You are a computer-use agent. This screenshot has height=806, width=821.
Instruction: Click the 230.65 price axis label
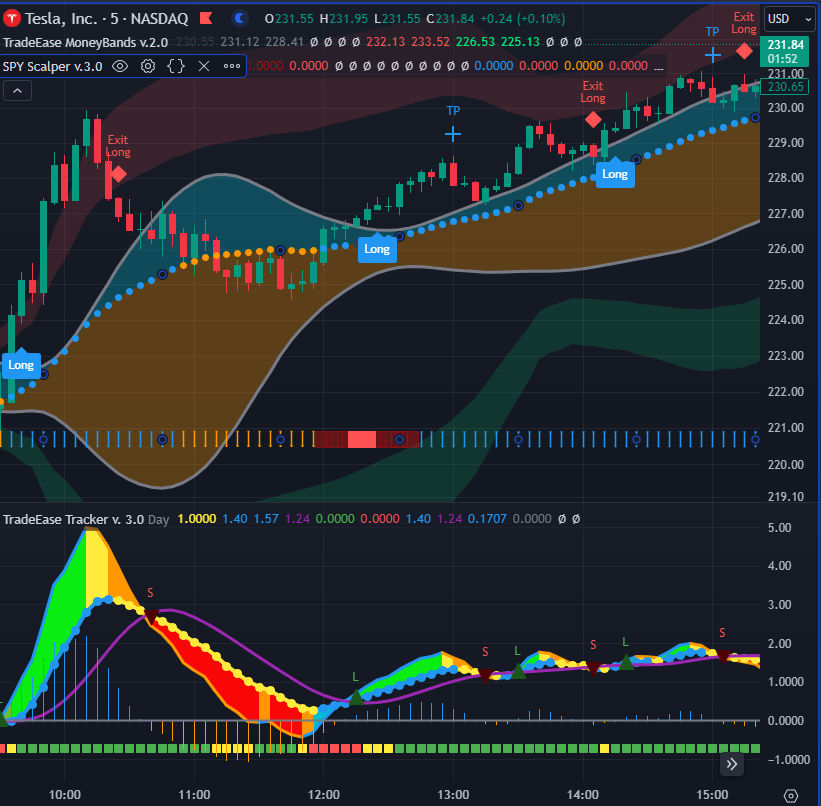click(x=785, y=87)
